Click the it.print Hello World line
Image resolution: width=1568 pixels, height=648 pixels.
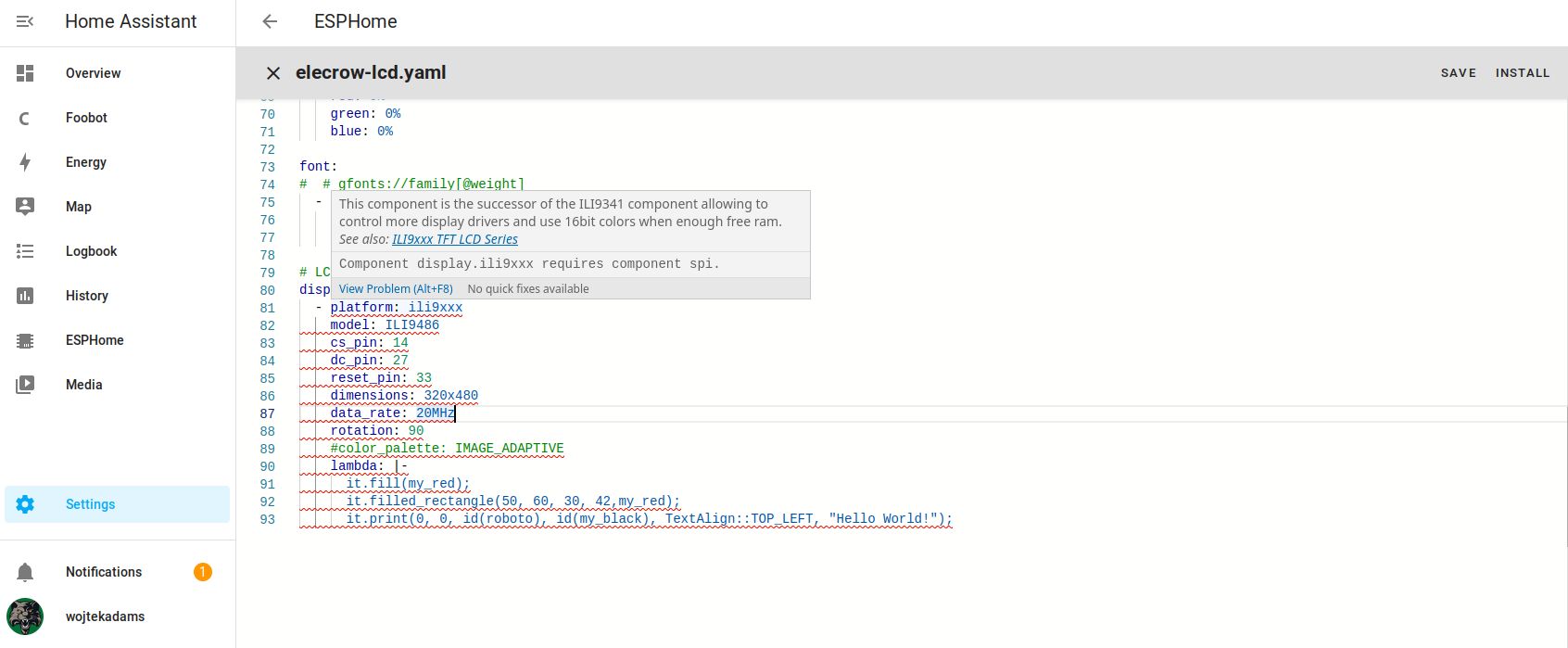tap(649, 519)
